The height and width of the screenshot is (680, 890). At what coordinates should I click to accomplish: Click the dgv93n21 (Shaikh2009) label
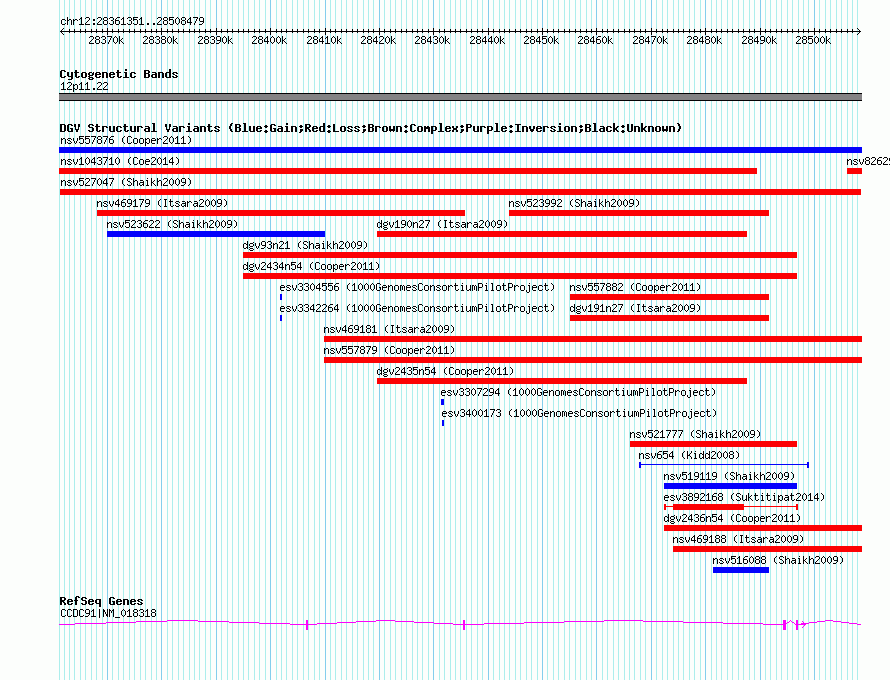coord(305,245)
